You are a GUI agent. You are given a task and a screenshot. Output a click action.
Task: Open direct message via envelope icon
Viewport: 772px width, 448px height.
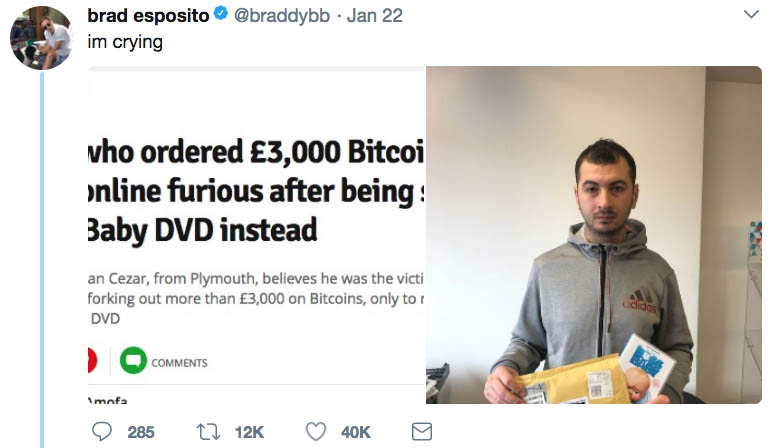pos(422,432)
